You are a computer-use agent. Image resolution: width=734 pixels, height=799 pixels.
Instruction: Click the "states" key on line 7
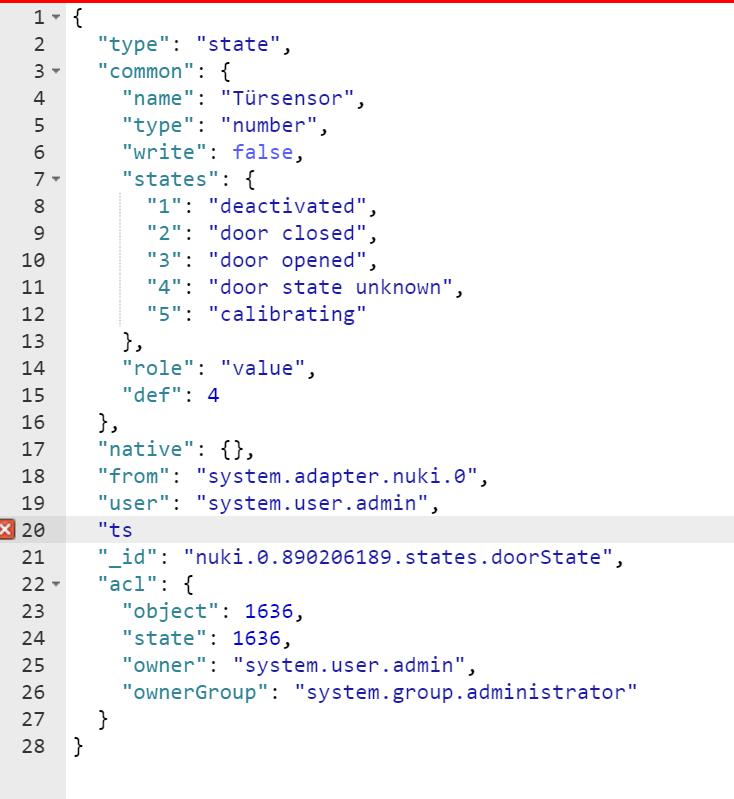[x=170, y=179]
